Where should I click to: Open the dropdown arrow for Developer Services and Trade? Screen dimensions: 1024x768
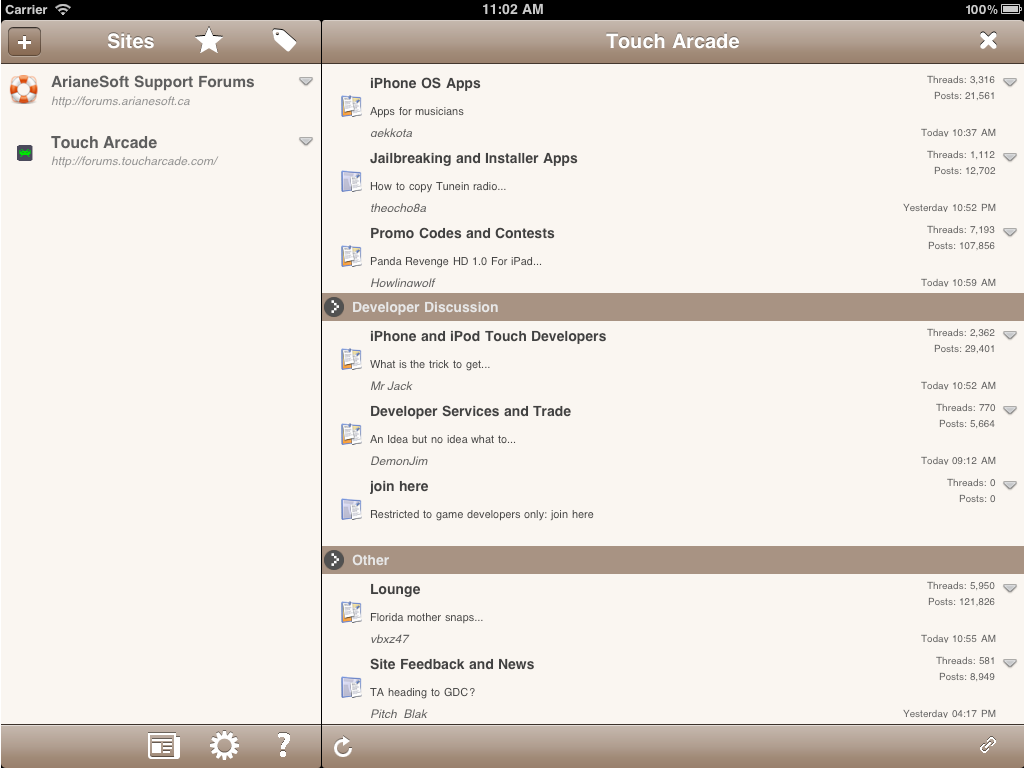(x=1010, y=411)
